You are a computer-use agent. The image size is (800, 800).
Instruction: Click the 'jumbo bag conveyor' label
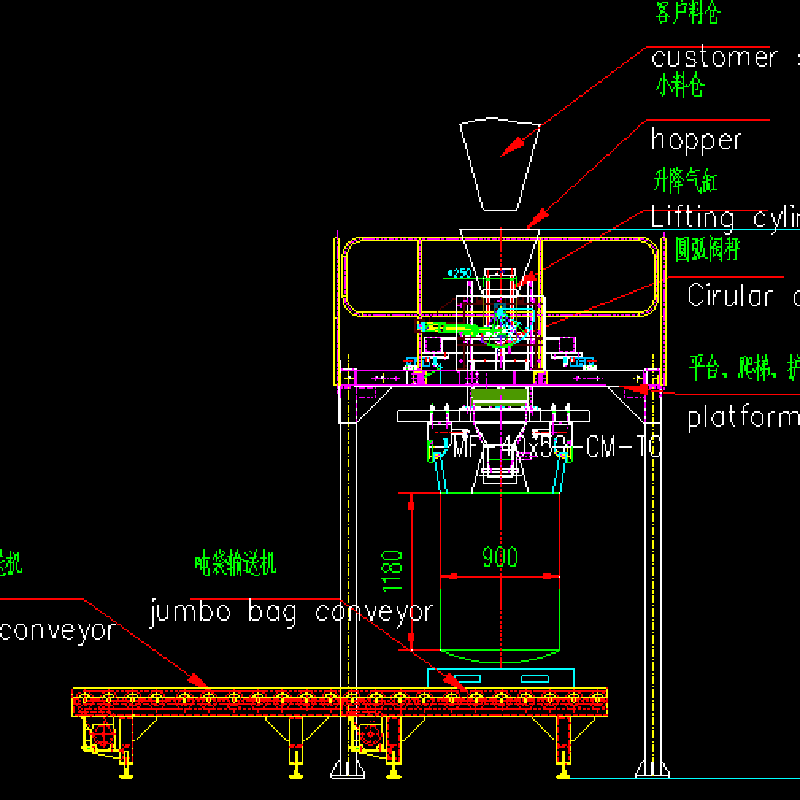291,611
